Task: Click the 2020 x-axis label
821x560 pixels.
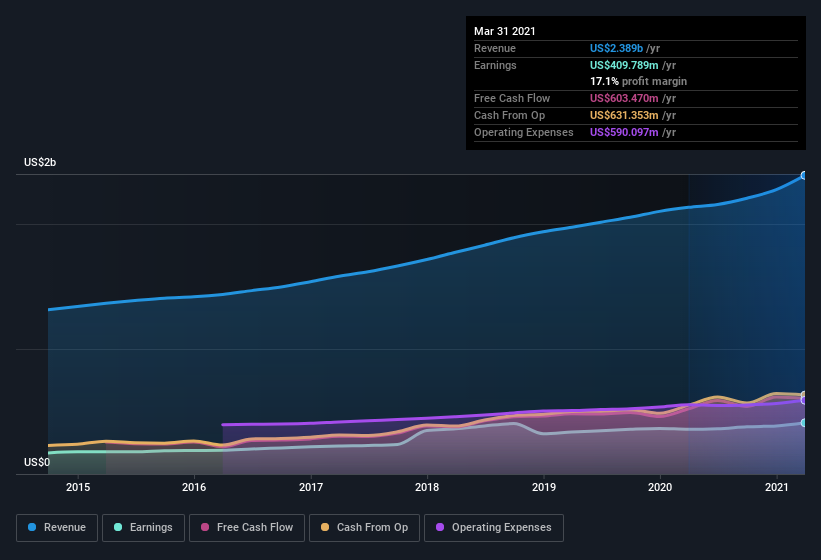Action: click(660, 487)
